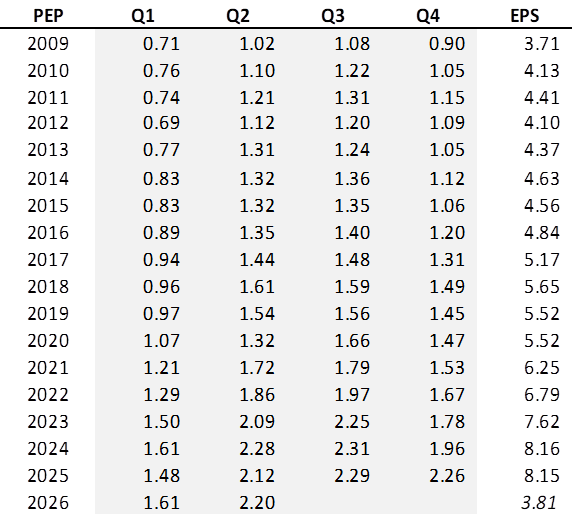Select the Q2 column header
The image size is (573, 515).
pos(238,16)
